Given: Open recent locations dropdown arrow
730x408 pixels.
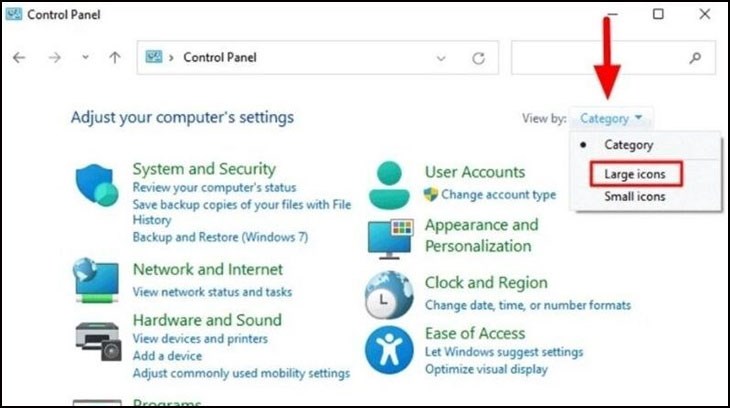Looking at the screenshot, I should coord(85,57).
